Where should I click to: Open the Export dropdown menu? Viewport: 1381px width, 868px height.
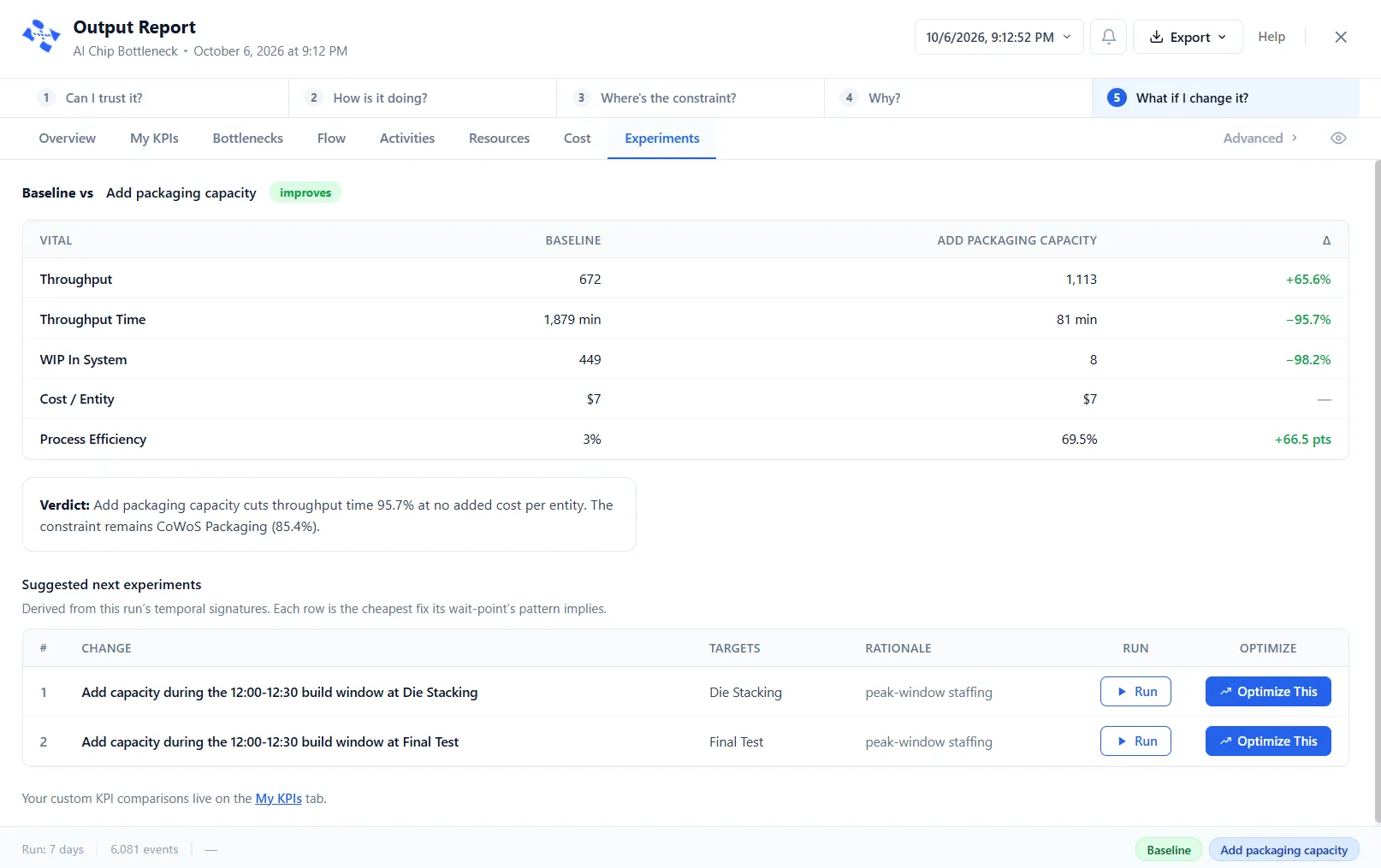[1188, 37]
